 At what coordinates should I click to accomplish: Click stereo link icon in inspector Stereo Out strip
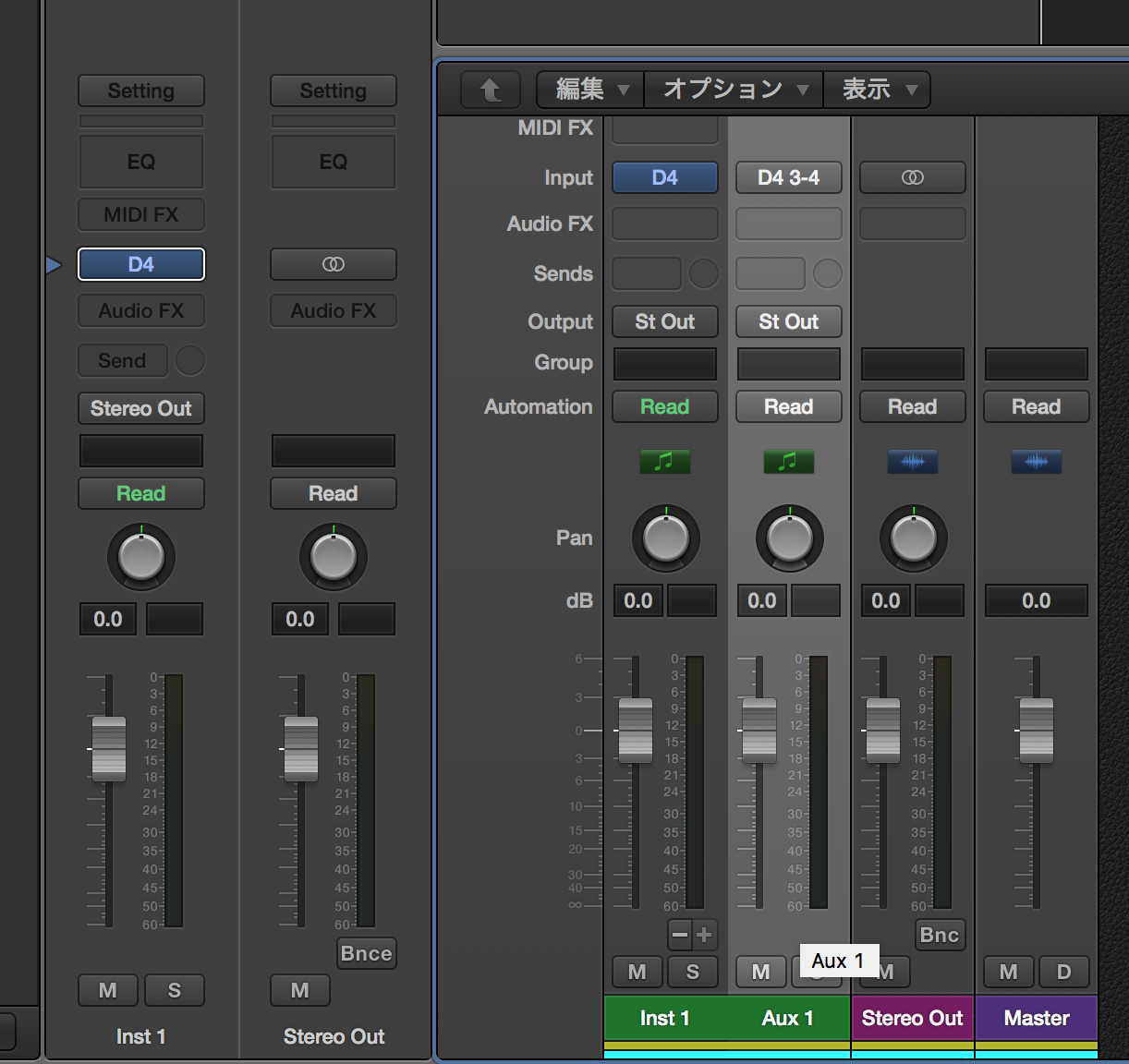pos(333,264)
